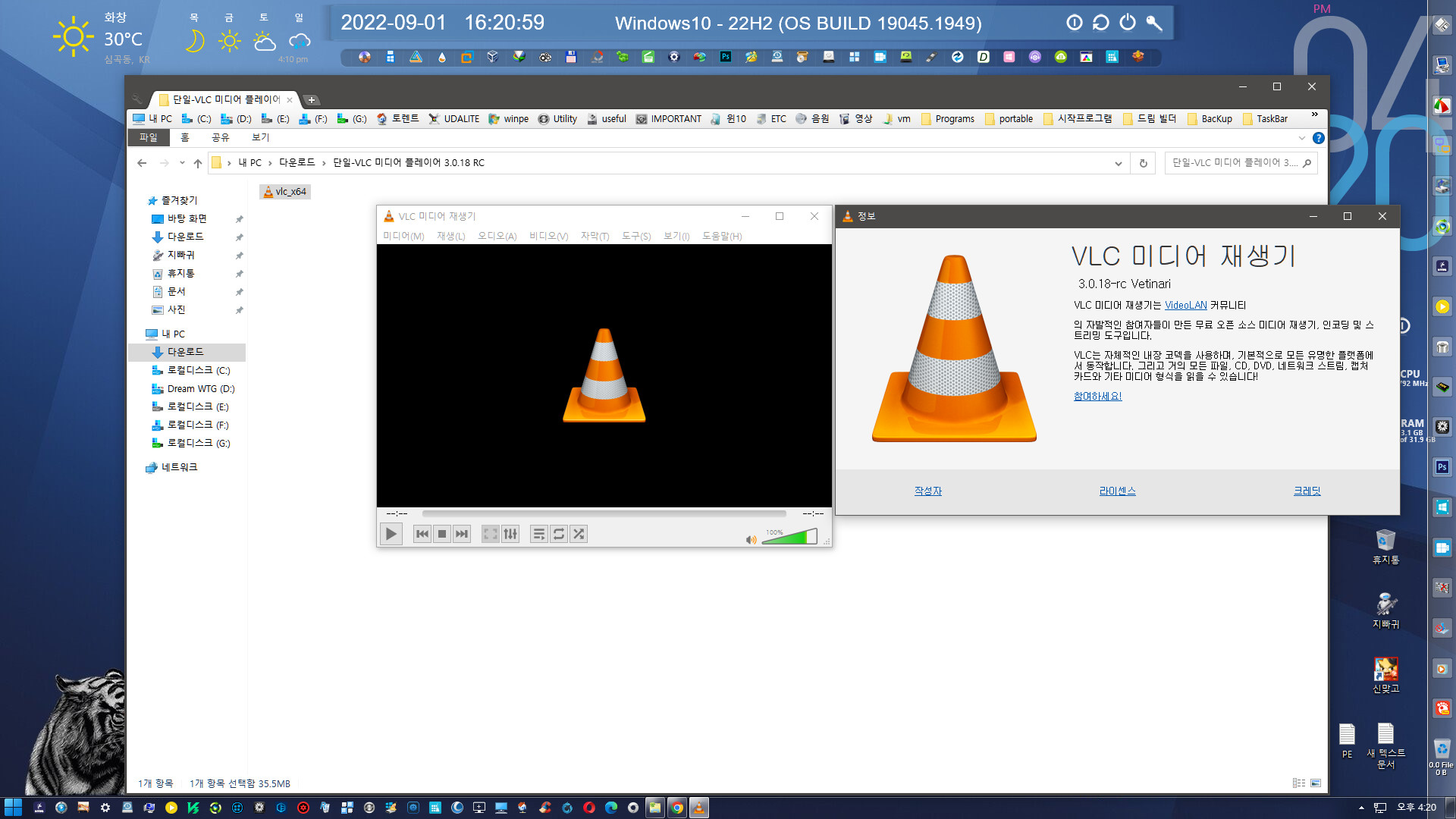The image size is (1456, 819).
Task: Open the UDALITE bookmark
Action: click(x=454, y=119)
